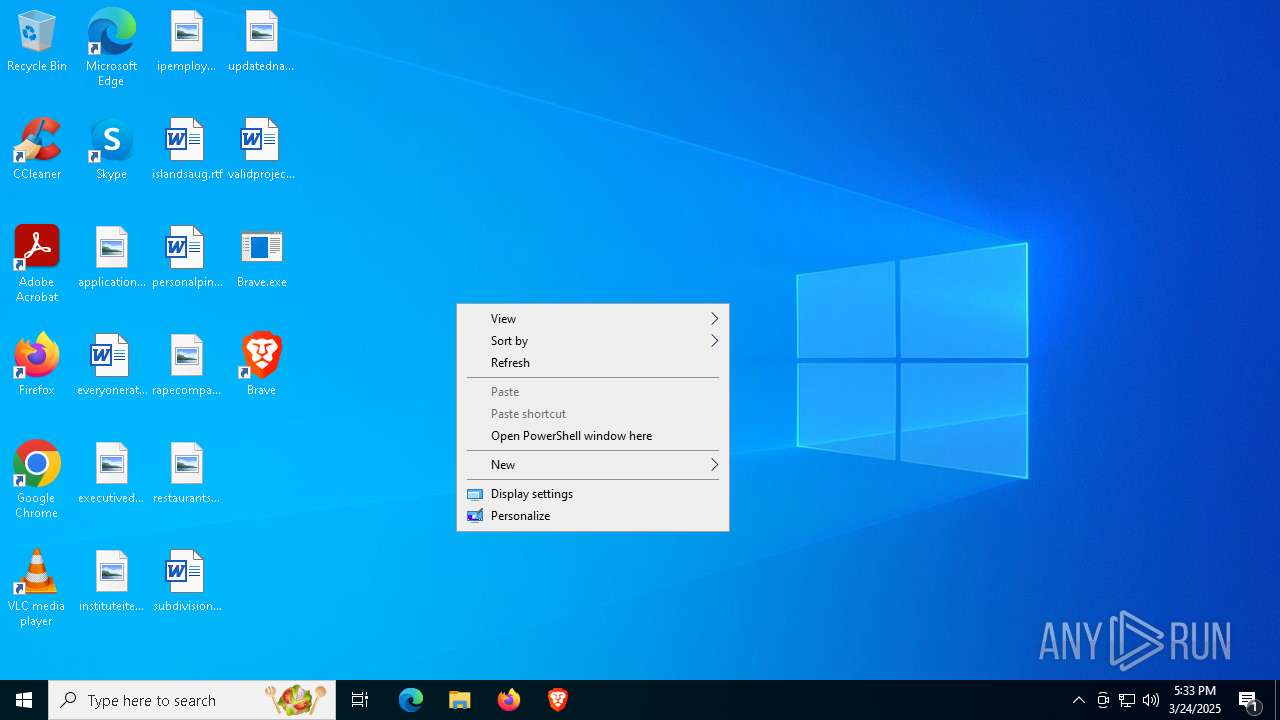Launch Firefox from the taskbar

pyautogui.click(x=509, y=700)
